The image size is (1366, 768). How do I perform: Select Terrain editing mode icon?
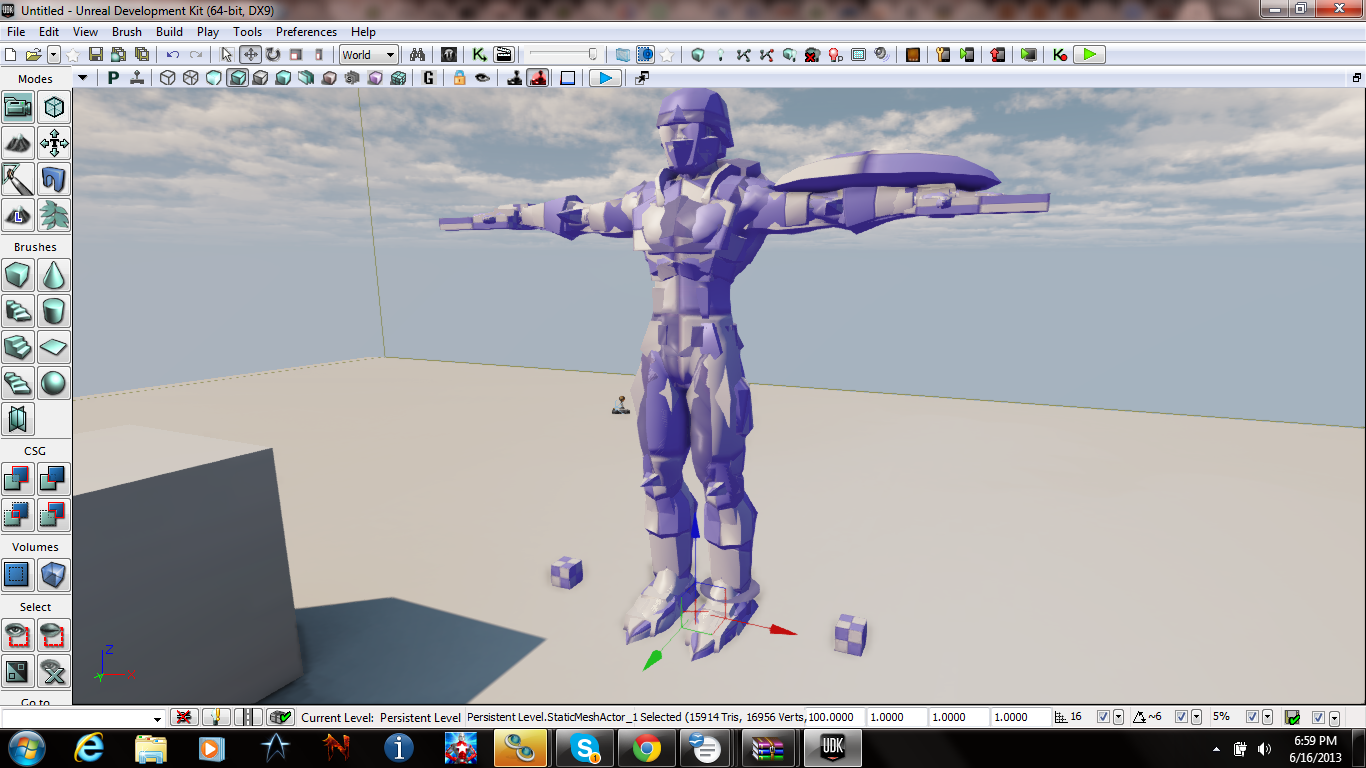coord(18,143)
